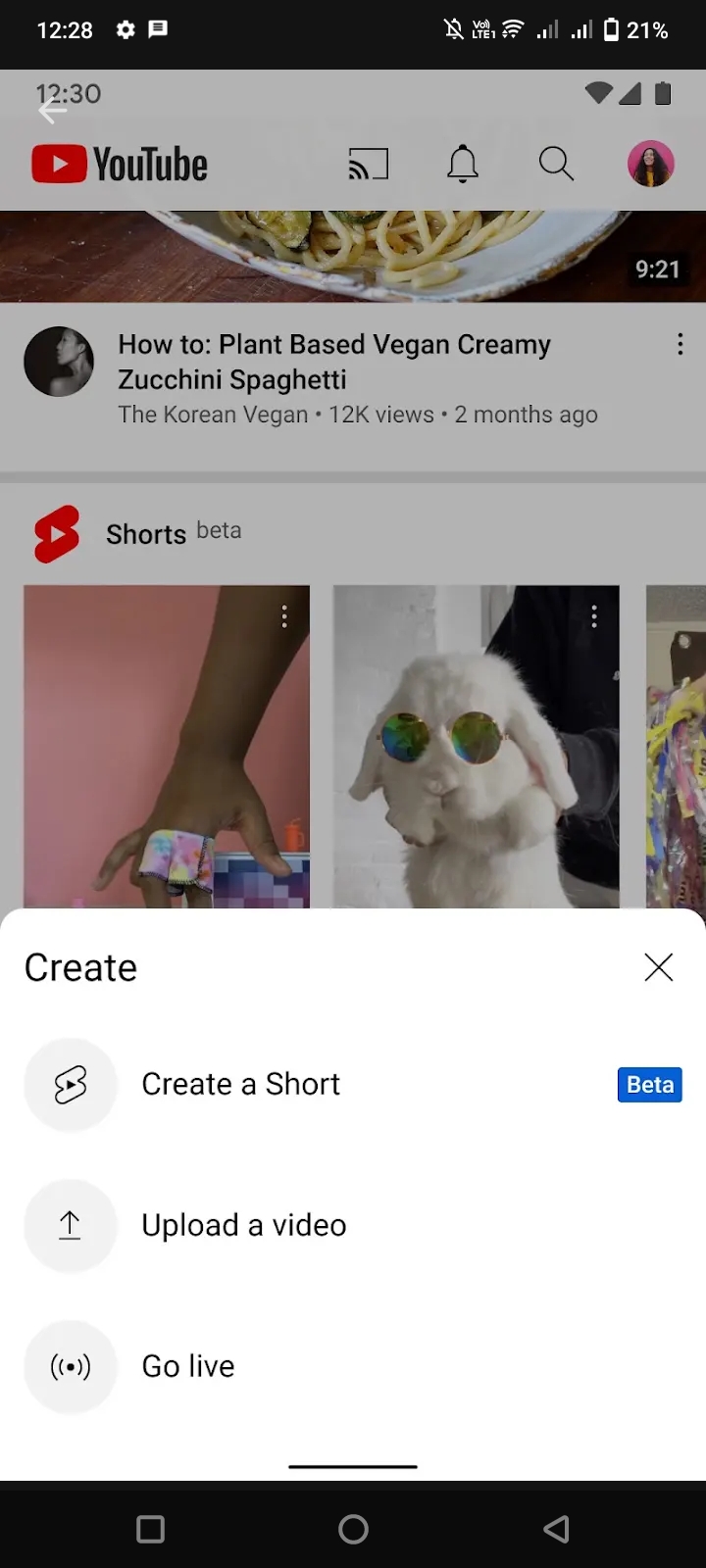Select Create a Short option
This screenshot has width=706, height=1568.
(353, 1085)
